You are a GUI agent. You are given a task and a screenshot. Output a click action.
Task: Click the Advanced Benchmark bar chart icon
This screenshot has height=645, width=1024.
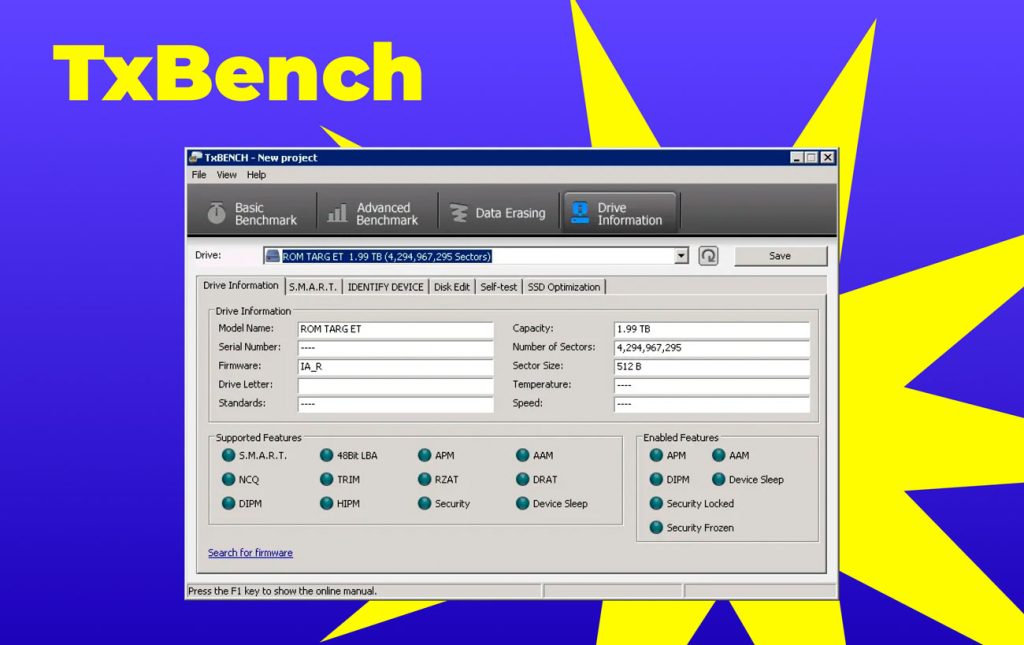(337, 213)
